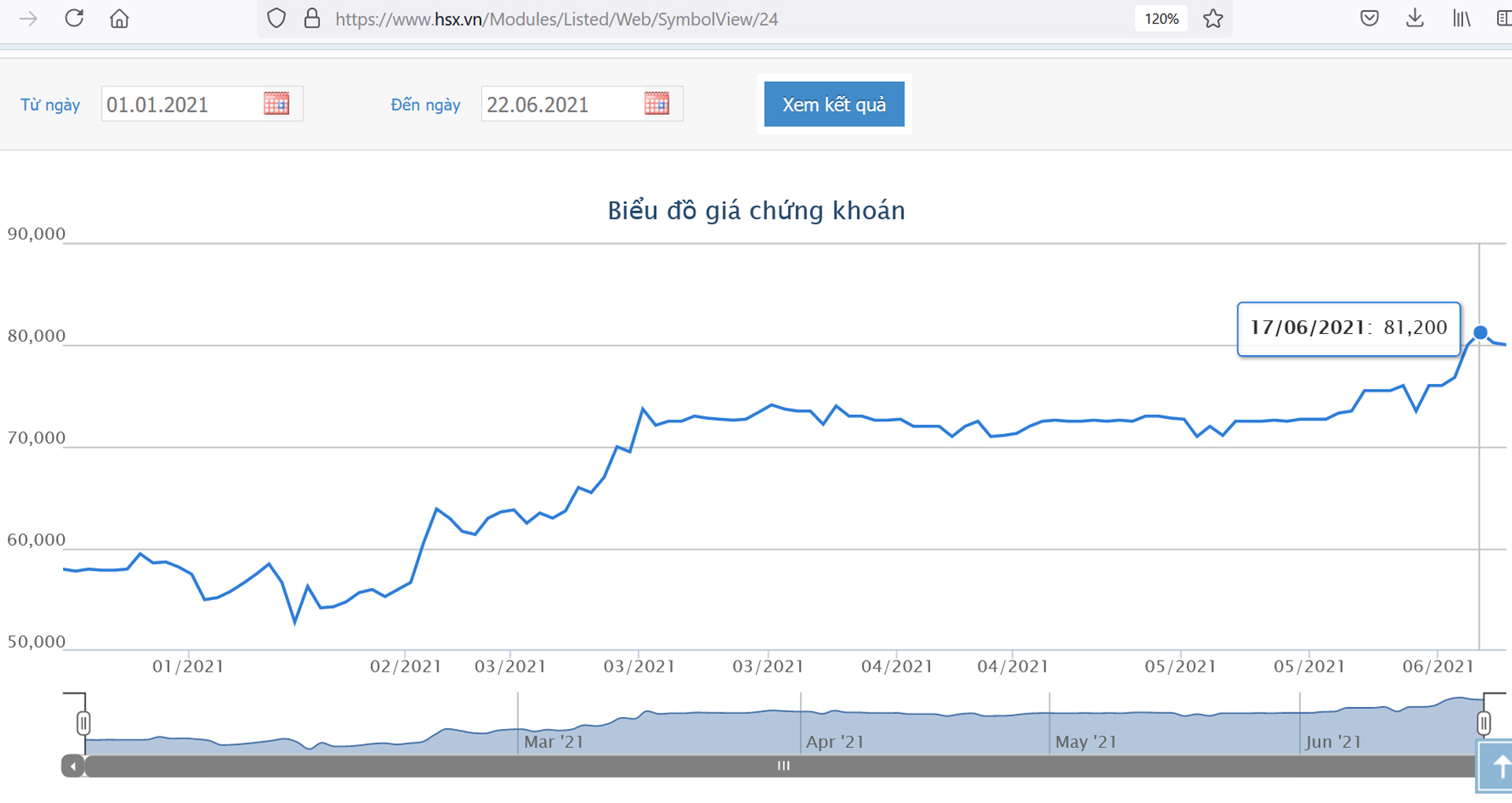Open the tracking protection shield icon

tap(276, 18)
